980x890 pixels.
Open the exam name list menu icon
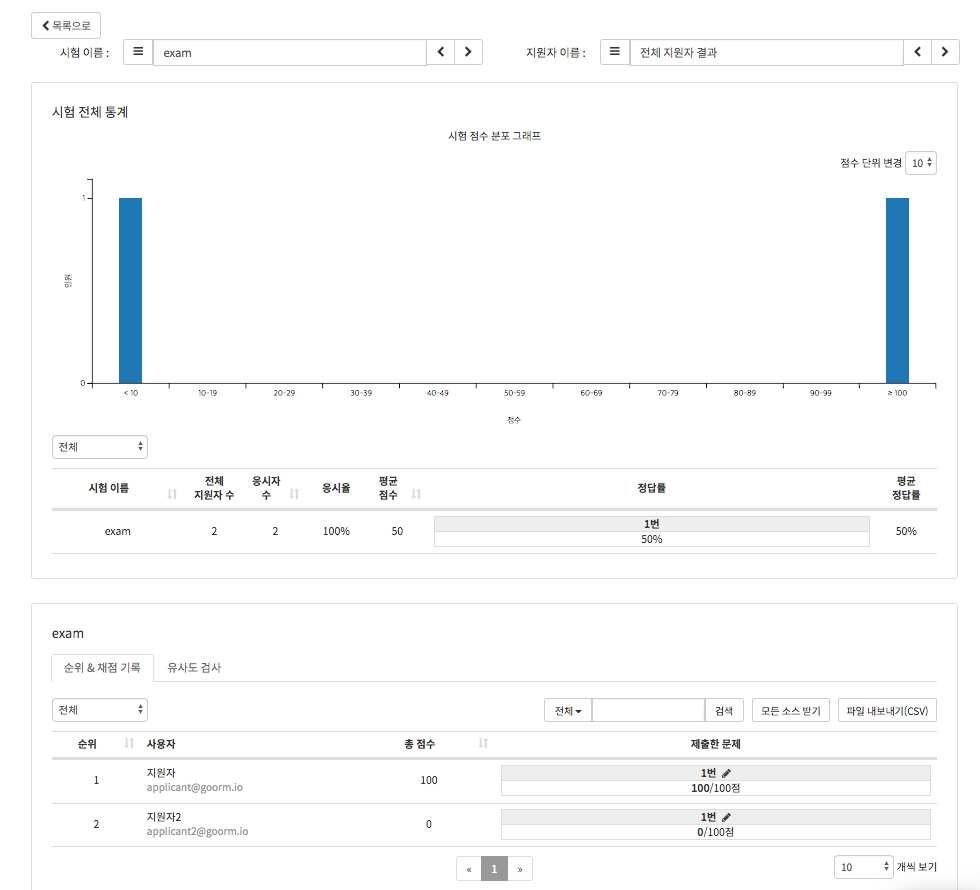coord(138,53)
